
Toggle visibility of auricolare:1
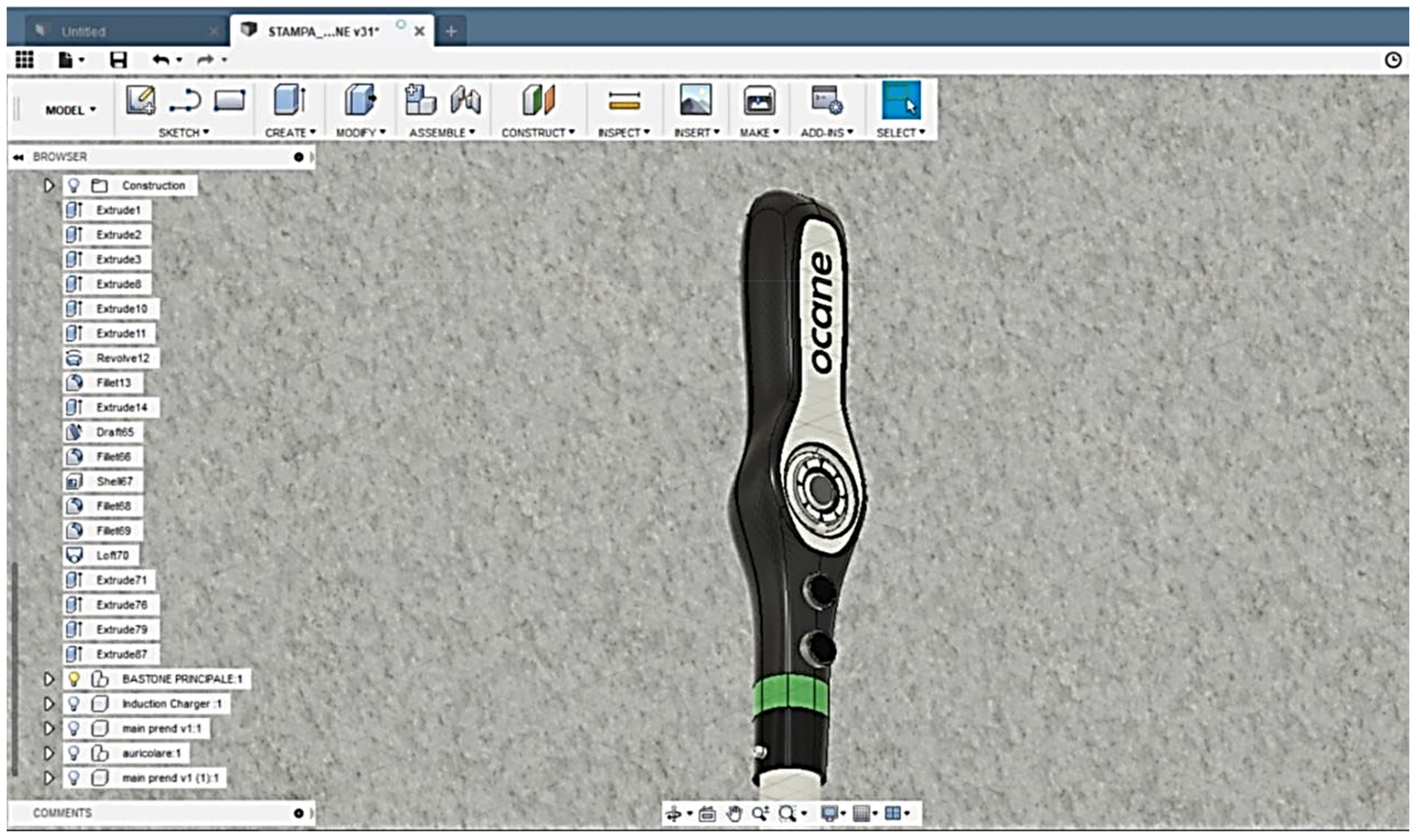tap(73, 753)
